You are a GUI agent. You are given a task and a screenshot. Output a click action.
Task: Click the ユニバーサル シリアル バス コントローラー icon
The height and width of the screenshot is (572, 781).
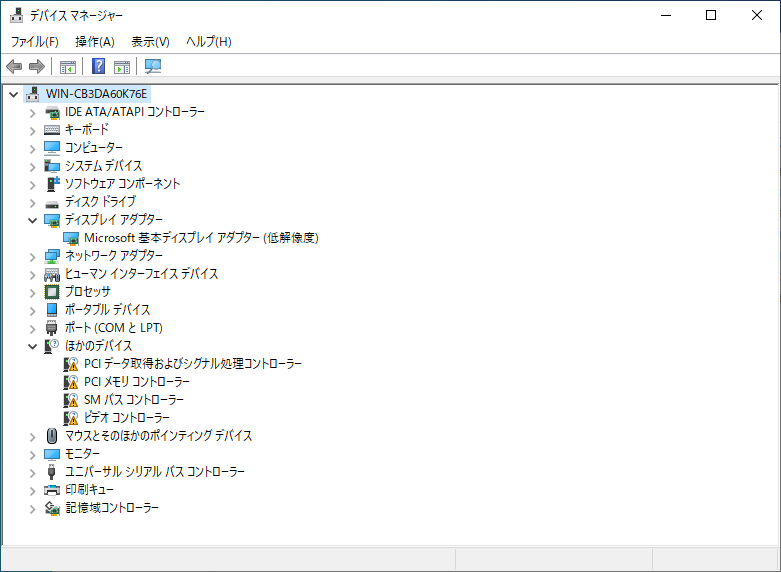coord(51,472)
